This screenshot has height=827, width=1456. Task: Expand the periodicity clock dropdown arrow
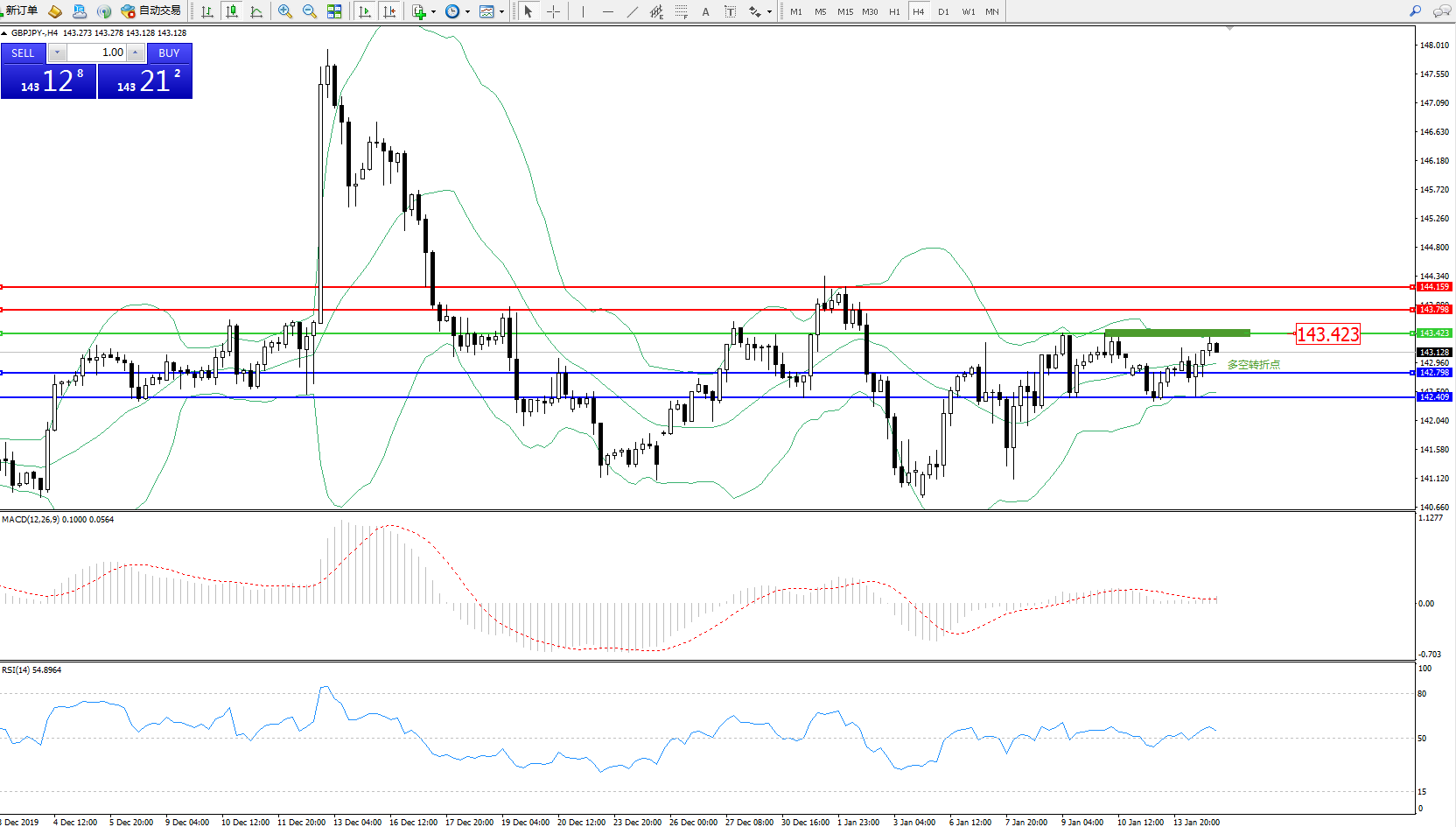pyautogui.click(x=467, y=12)
